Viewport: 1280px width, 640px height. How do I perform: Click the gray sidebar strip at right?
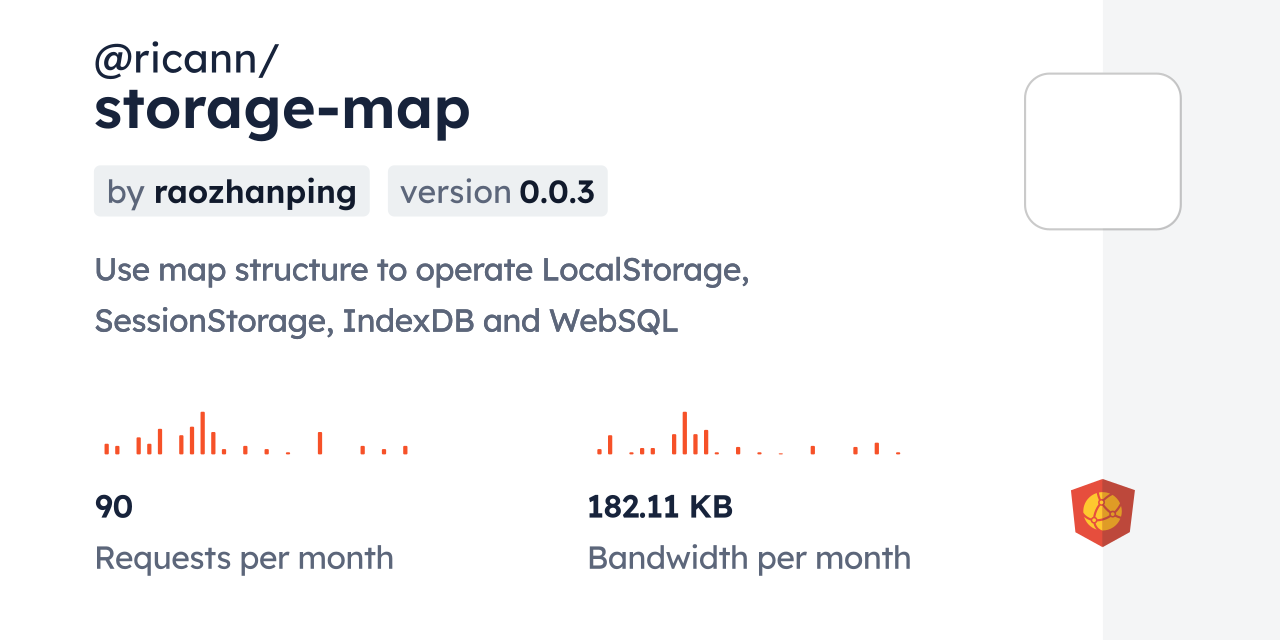[x=1191, y=320]
